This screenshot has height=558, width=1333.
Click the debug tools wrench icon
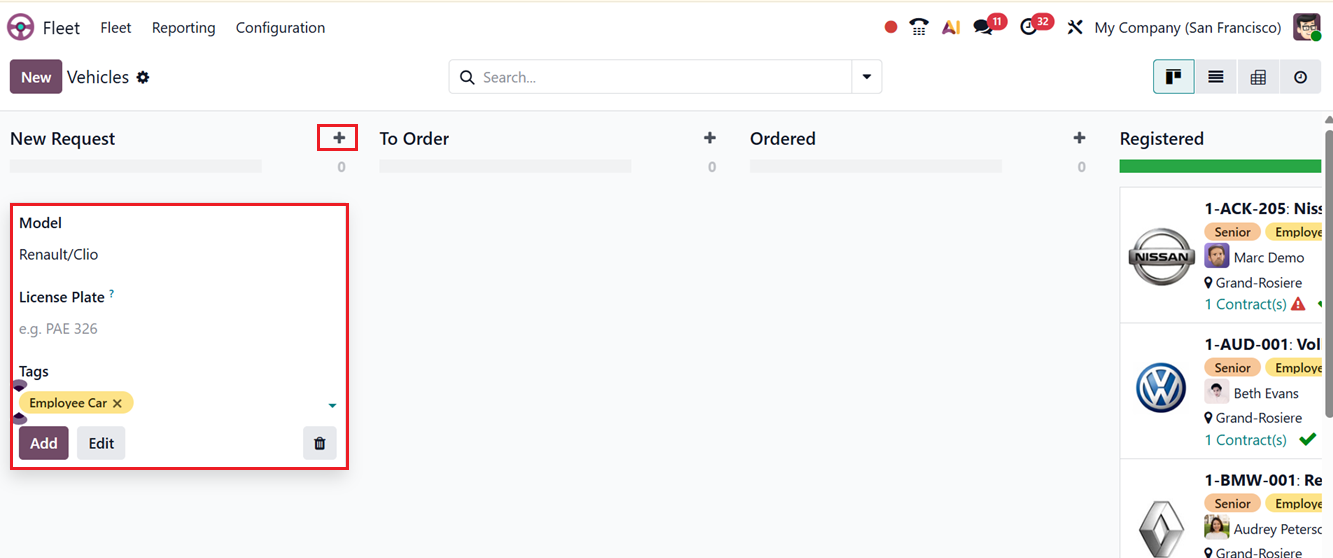coord(1075,28)
